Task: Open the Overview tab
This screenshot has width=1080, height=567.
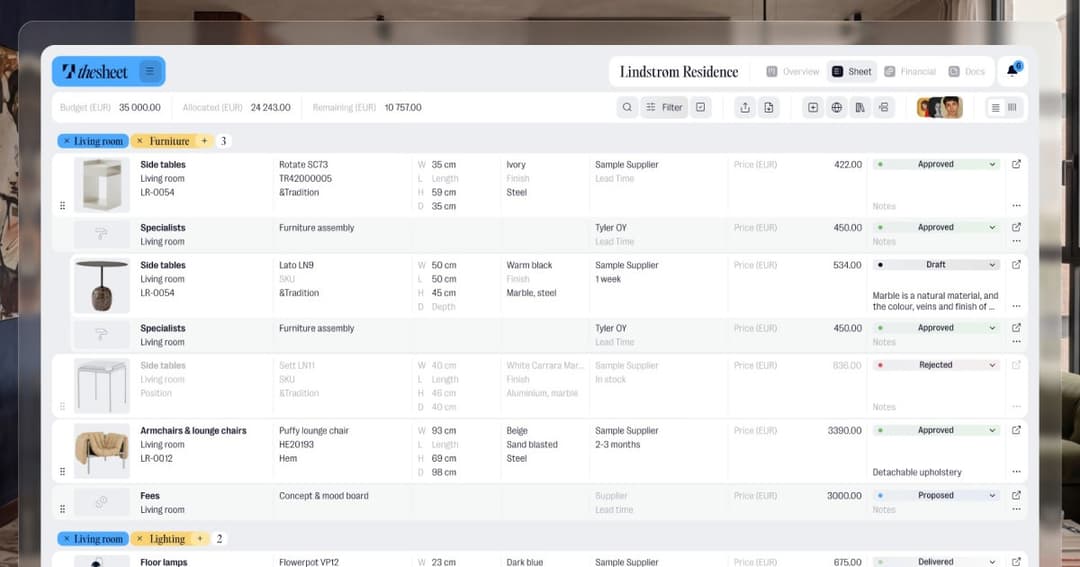Action: click(793, 71)
